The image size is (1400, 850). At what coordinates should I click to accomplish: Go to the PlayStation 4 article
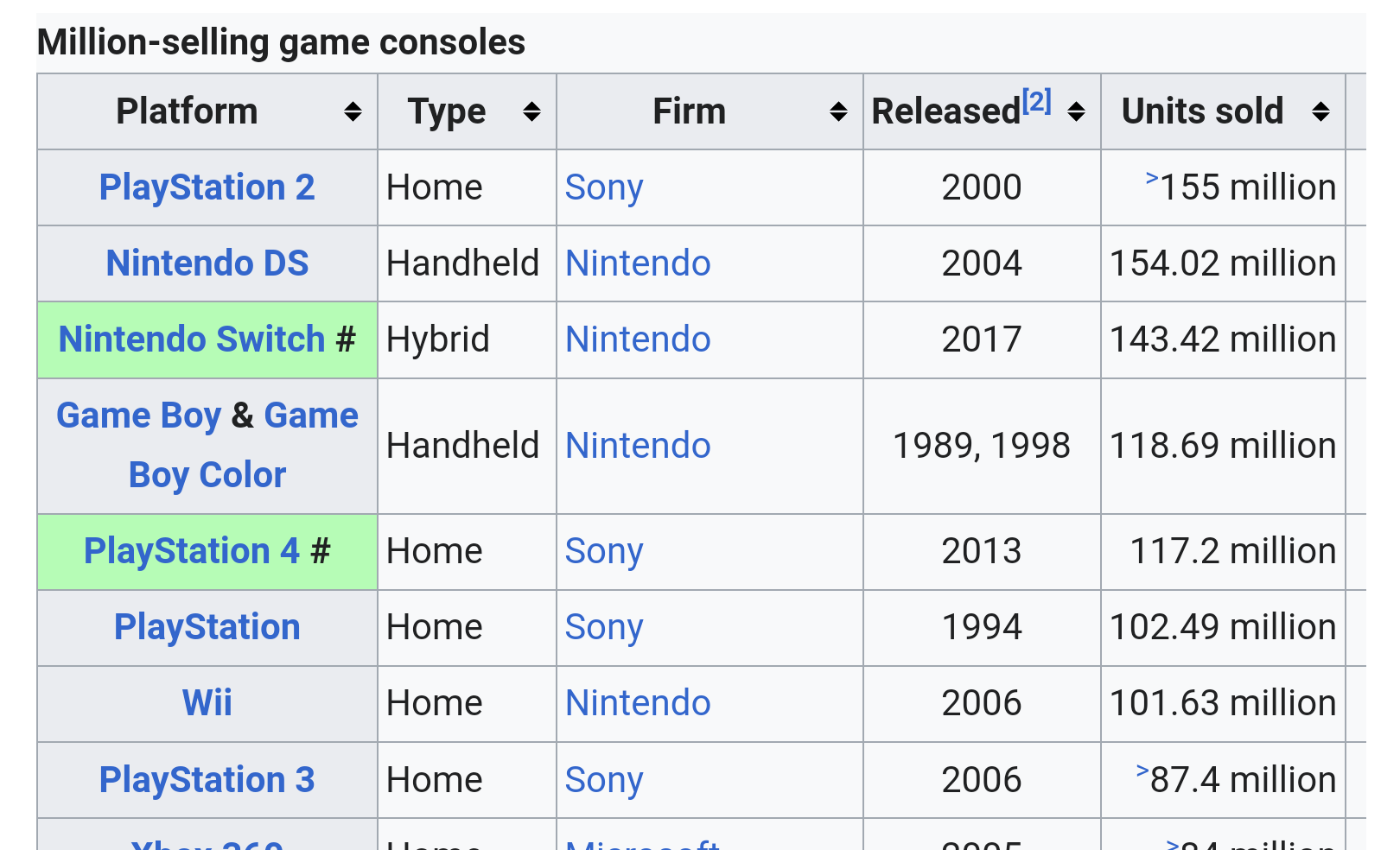click(191, 551)
